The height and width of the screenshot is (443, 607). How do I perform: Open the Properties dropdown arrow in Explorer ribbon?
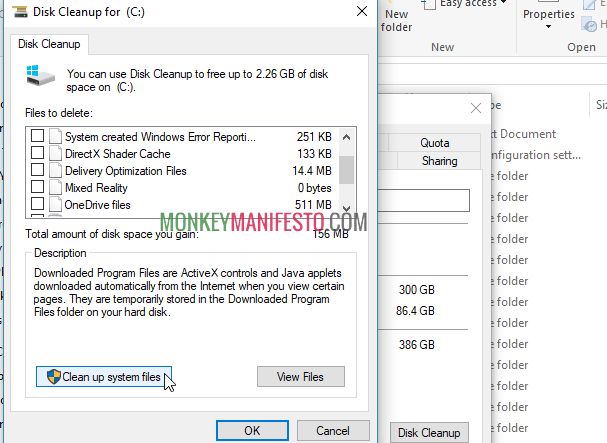pos(548,27)
